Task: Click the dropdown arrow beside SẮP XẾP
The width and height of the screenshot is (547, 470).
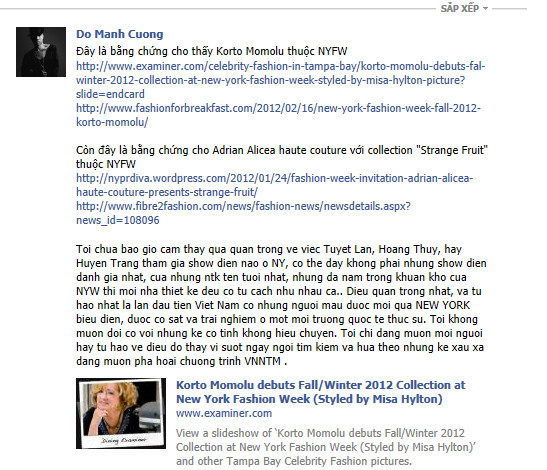Action: 485,9
